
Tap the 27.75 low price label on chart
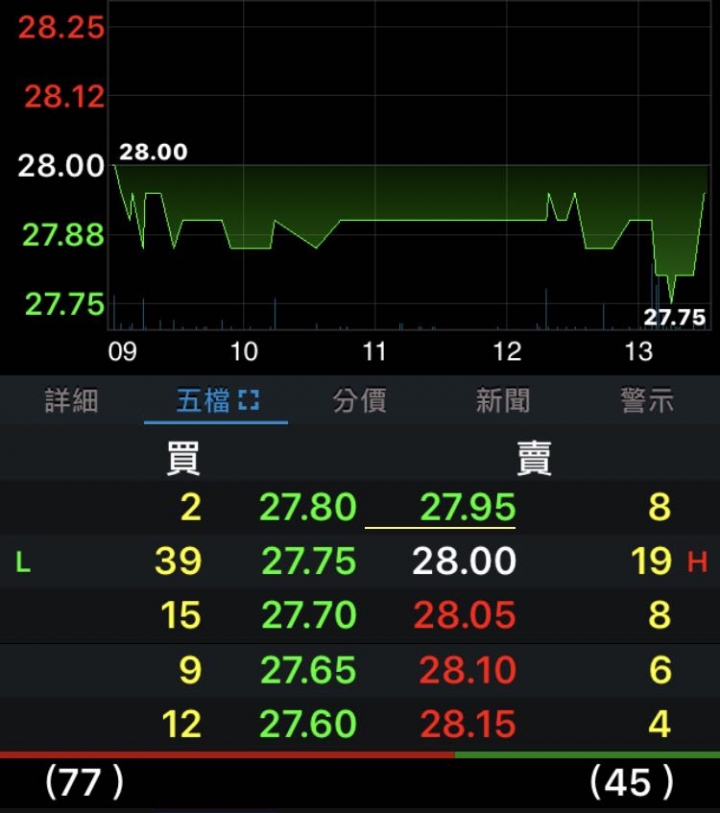[674, 317]
